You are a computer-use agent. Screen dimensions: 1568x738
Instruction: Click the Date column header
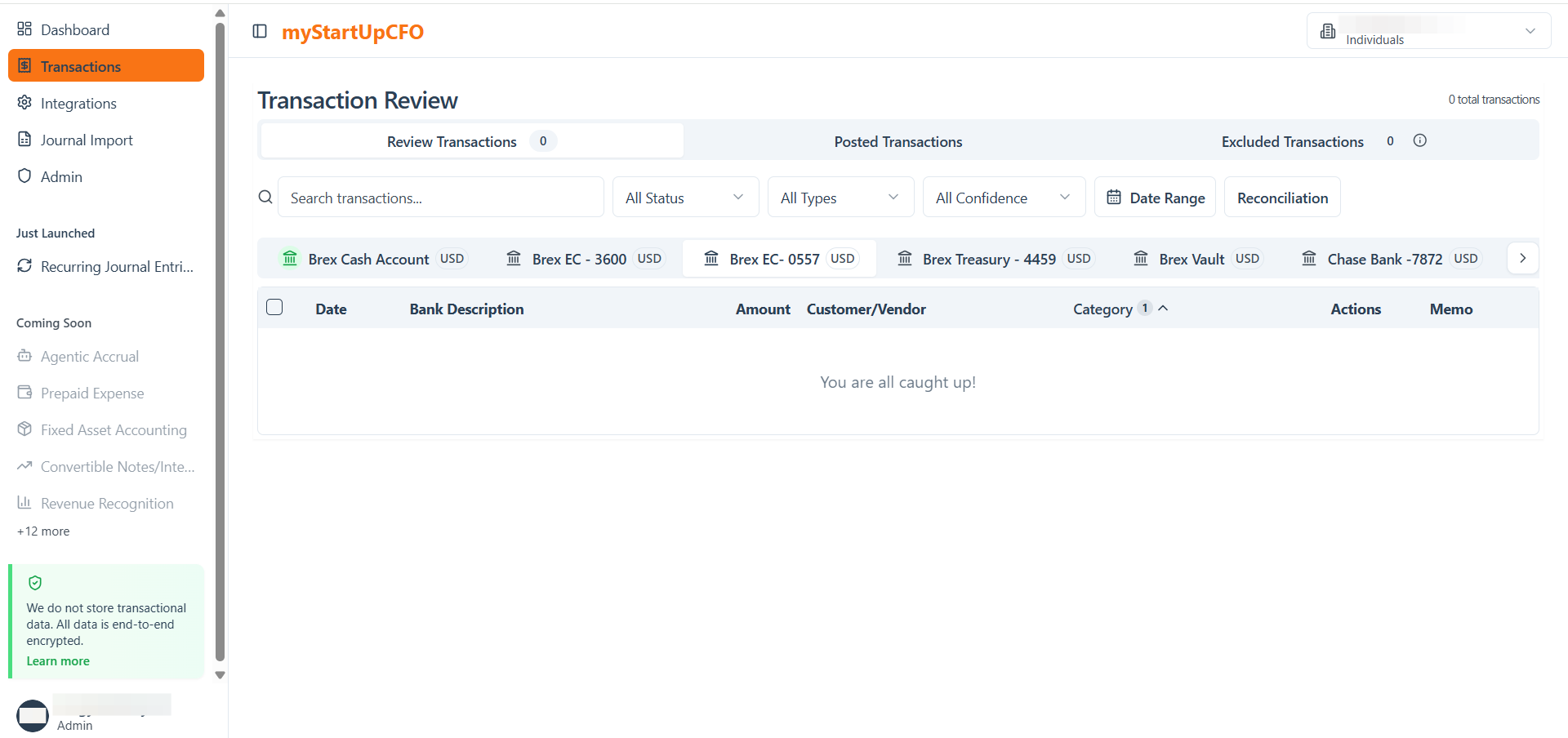(x=331, y=309)
